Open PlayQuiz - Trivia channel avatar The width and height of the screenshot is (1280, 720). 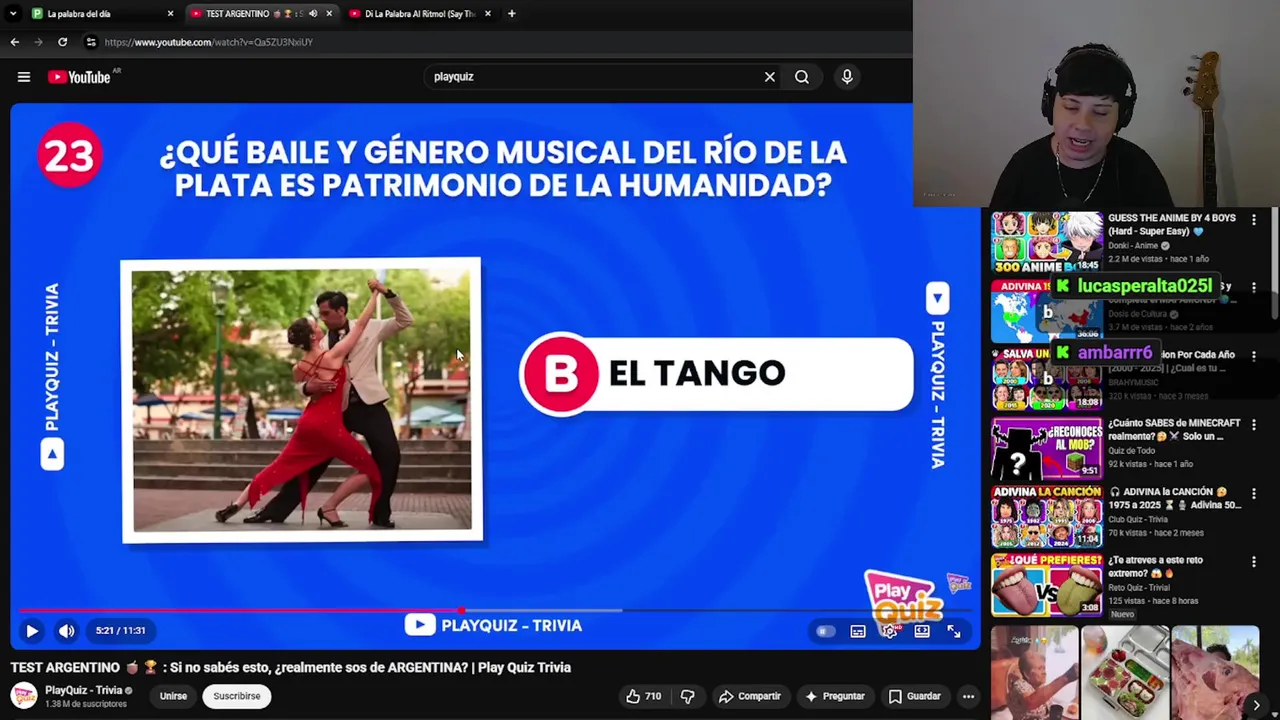pyautogui.click(x=24, y=696)
